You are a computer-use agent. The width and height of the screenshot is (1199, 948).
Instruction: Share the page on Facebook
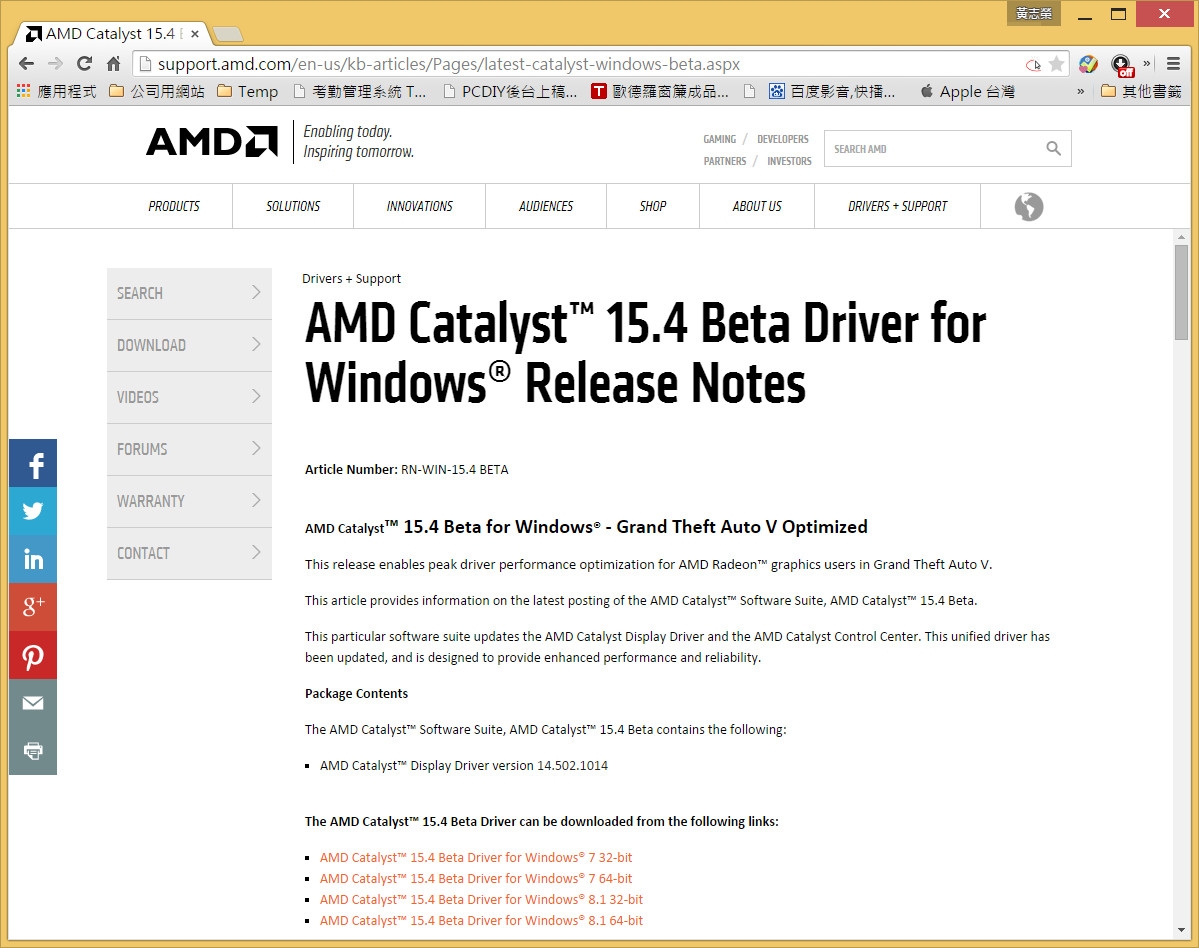[x=33, y=463]
